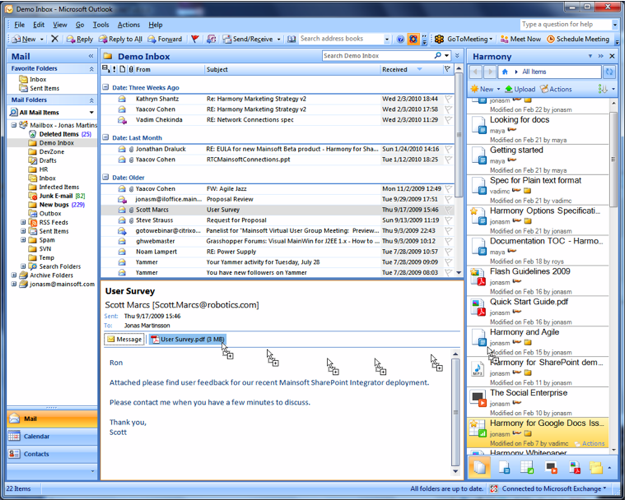Image resolution: width=625 pixels, height=500 pixels.
Task: Collapse the Date: Last Month group
Action: (x=106, y=138)
